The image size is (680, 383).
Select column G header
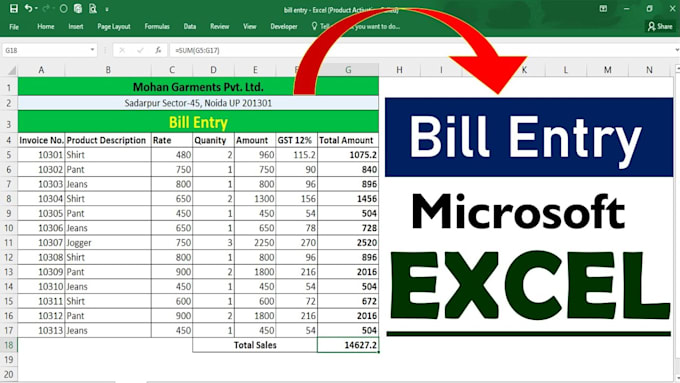348,70
